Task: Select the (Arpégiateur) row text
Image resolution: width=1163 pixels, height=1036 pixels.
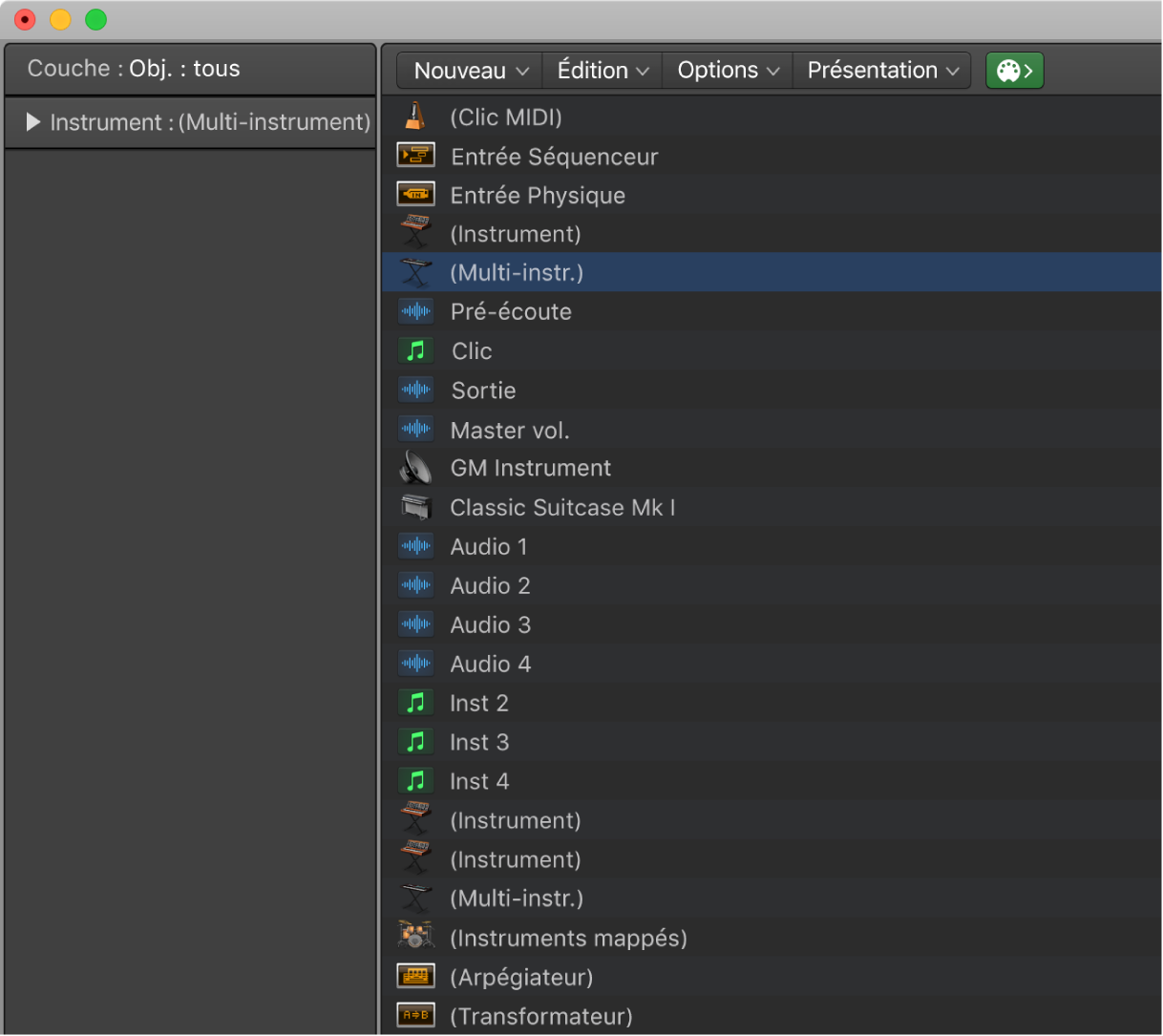Action: [x=521, y=978]
